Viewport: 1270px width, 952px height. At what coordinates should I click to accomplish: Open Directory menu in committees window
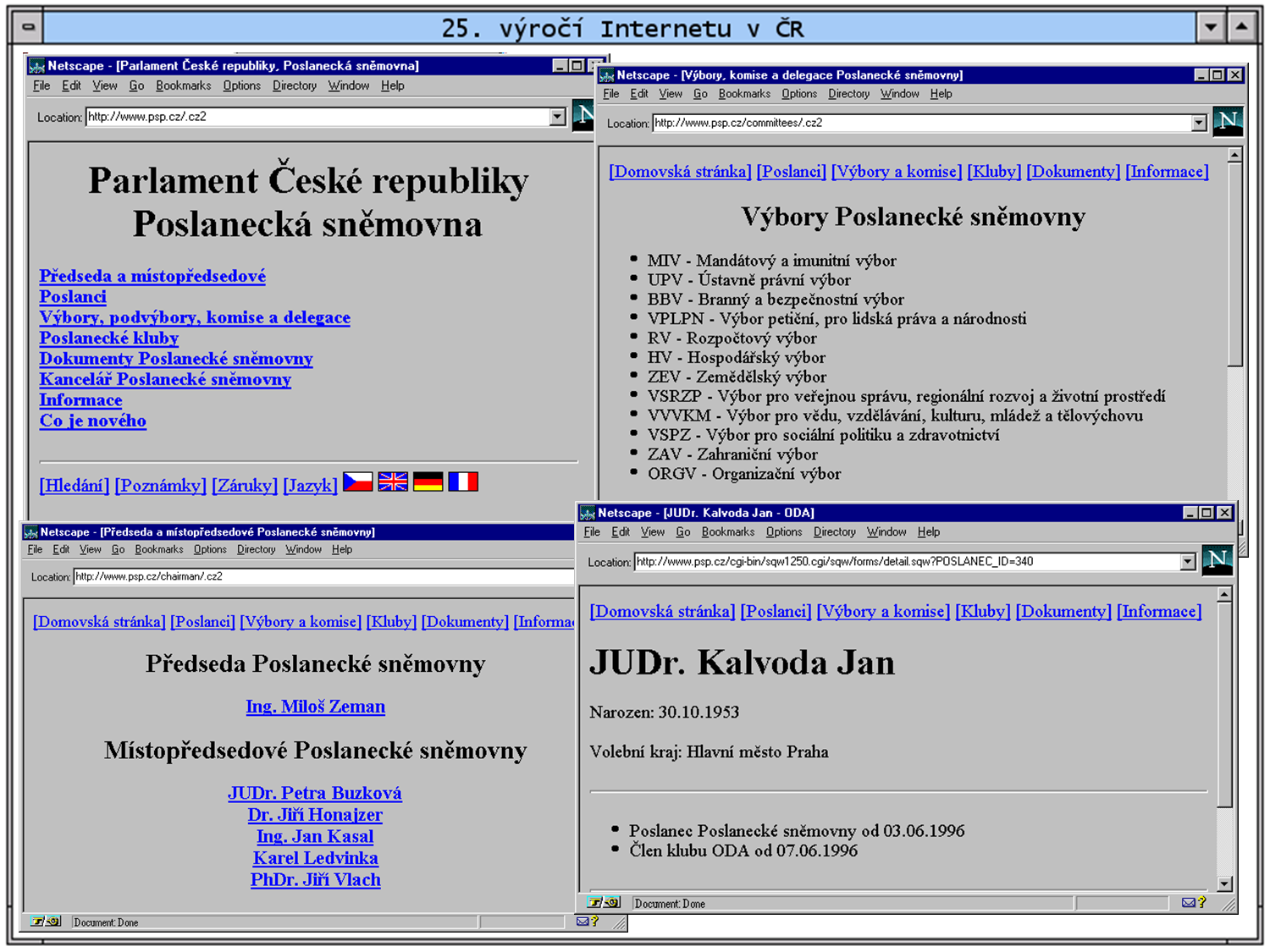coord(848,94)
